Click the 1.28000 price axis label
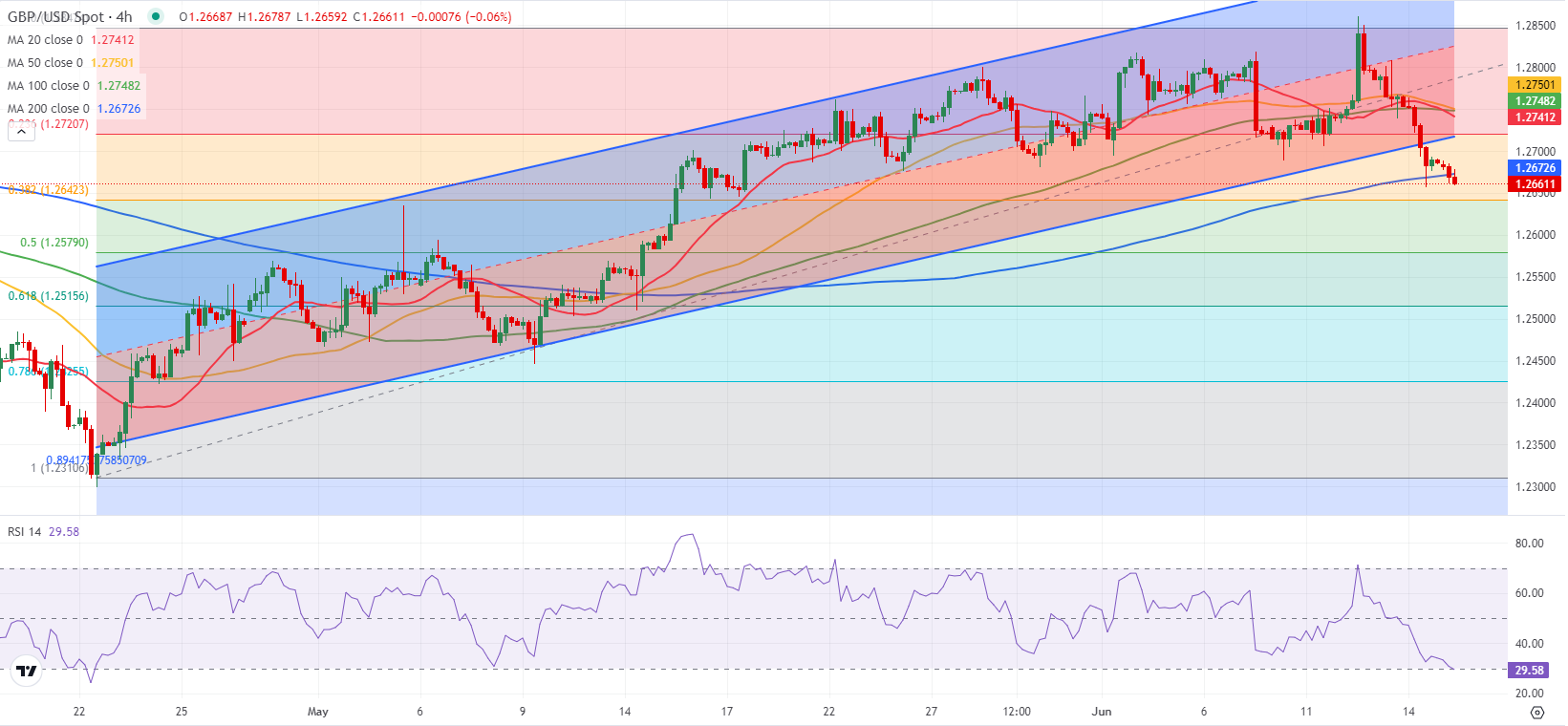 [1536, 68]
